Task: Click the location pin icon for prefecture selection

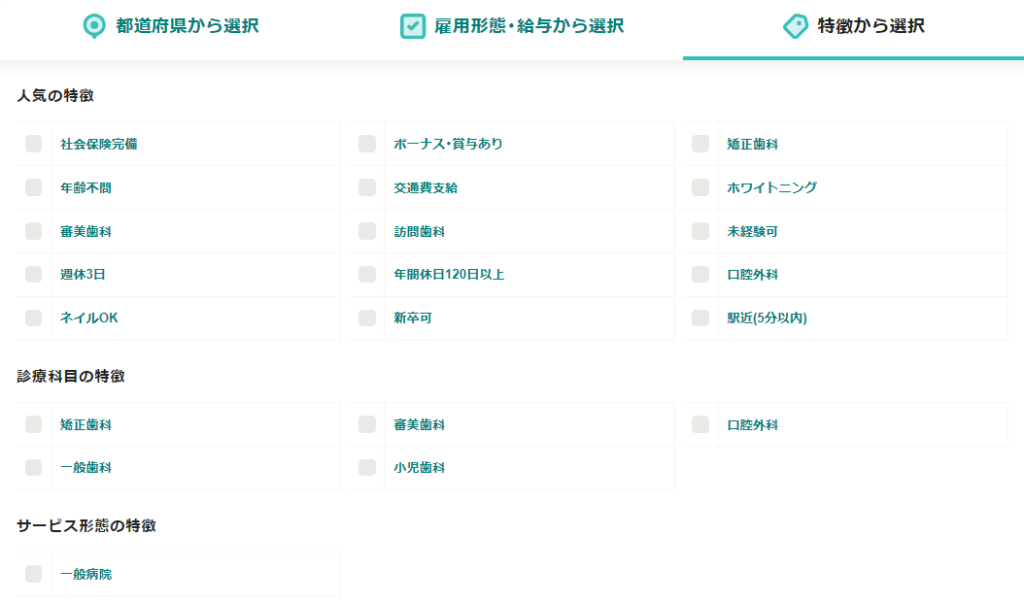Action: point(94,26)
